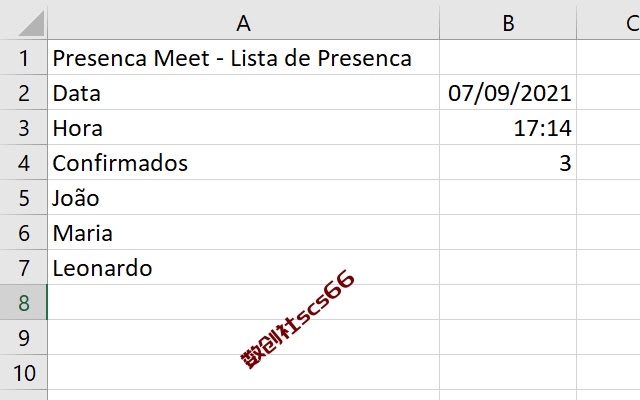Select column B header
Screen dimensions: 640x400
[x=508, y=22]
